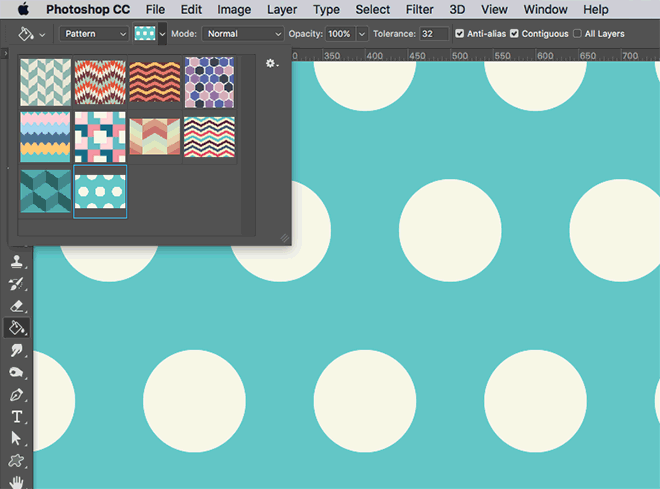Select the Eraser tool
The height and width of the screenshot is (489, 660).
pos(17,306)
